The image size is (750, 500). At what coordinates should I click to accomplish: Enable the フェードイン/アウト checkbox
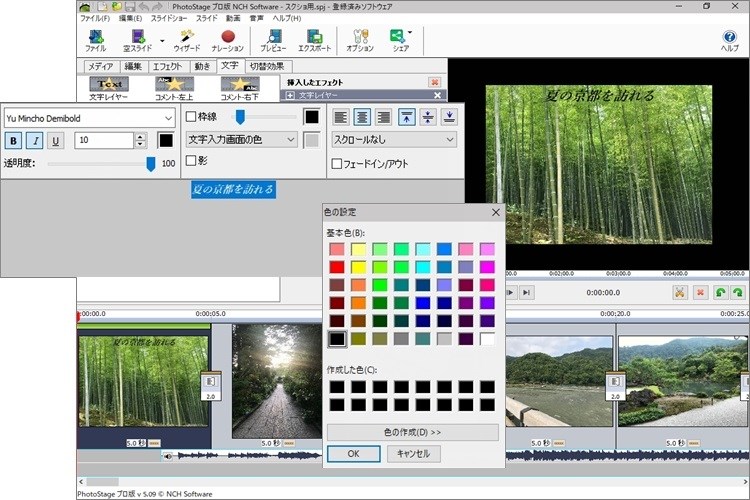click(337, 164)
